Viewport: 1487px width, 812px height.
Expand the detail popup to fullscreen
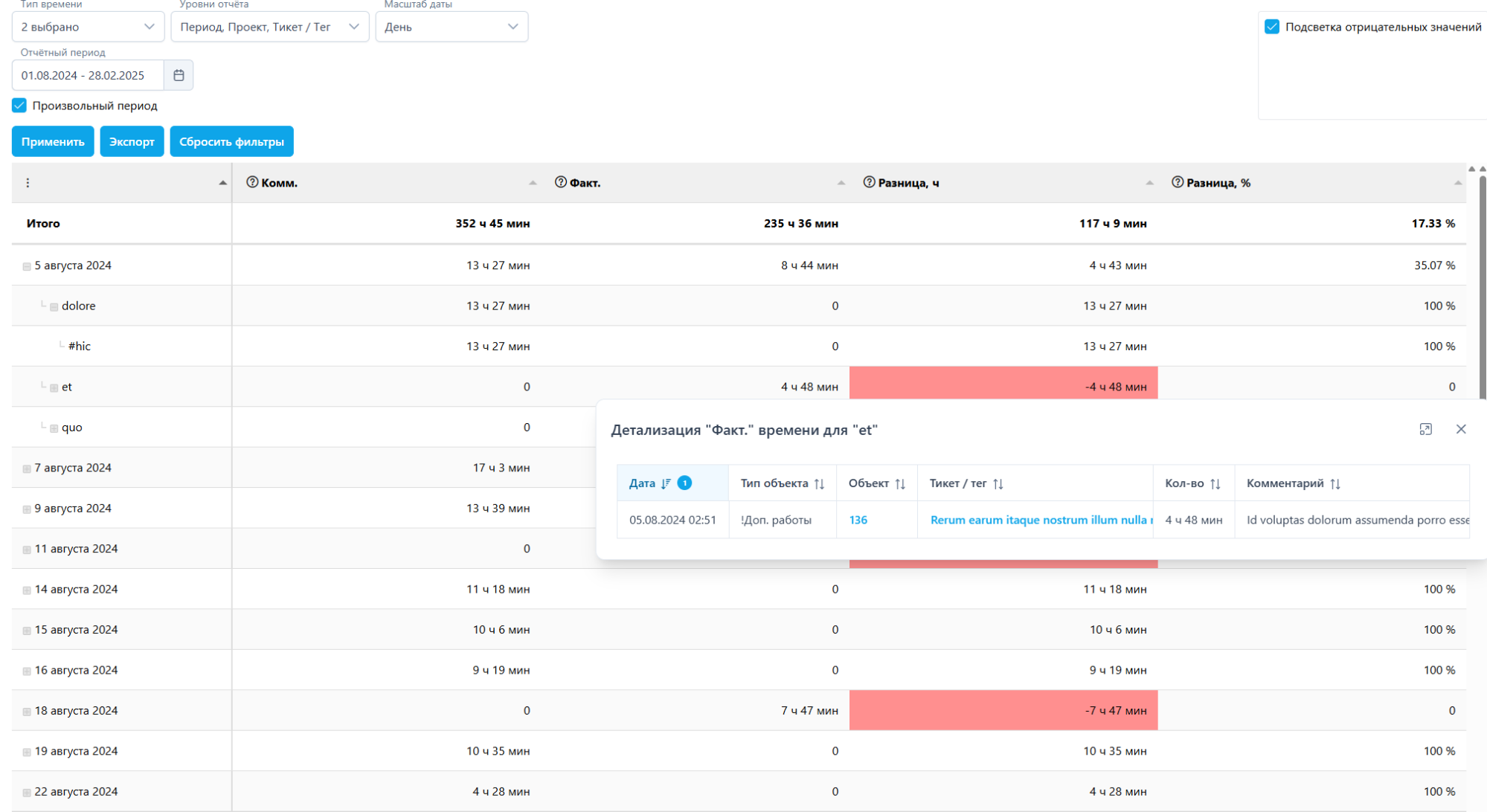pyautogui.click(x=1425, y=429)
